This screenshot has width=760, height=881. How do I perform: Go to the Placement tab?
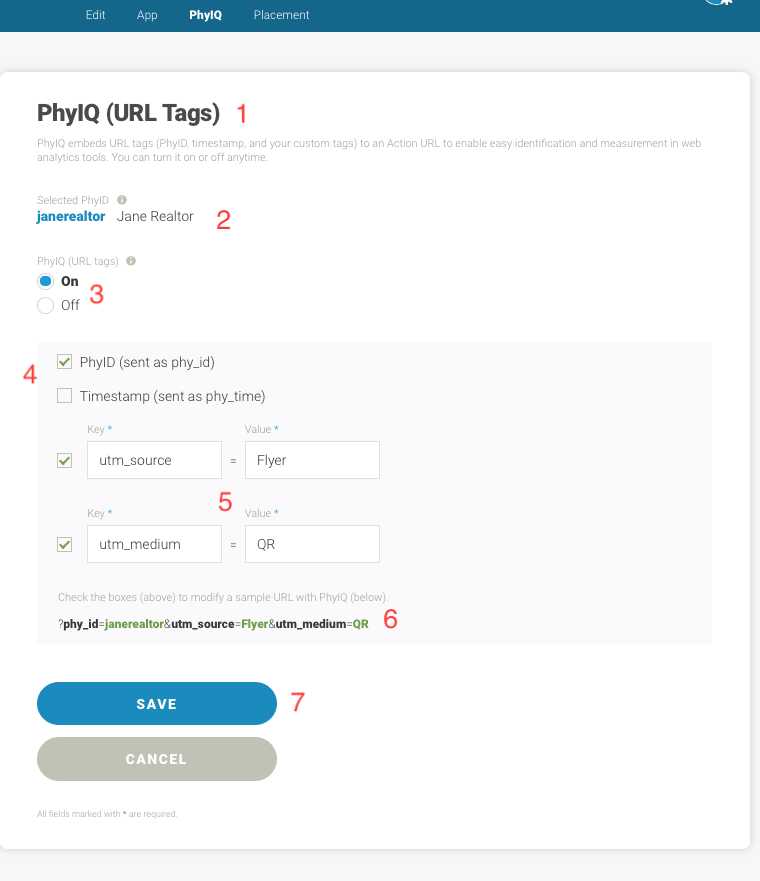281,15
